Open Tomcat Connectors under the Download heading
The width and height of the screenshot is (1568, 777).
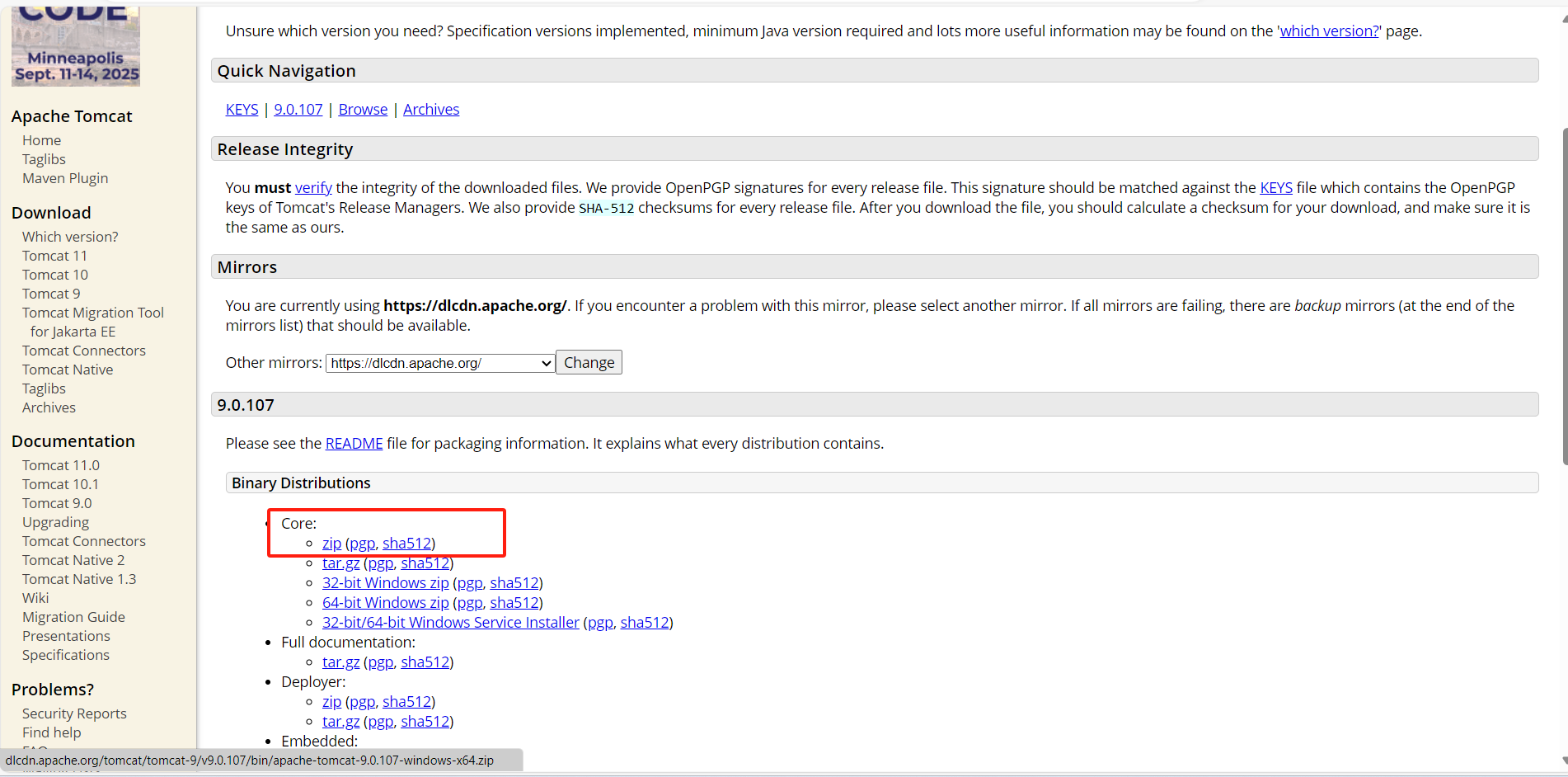click(84, 351)
